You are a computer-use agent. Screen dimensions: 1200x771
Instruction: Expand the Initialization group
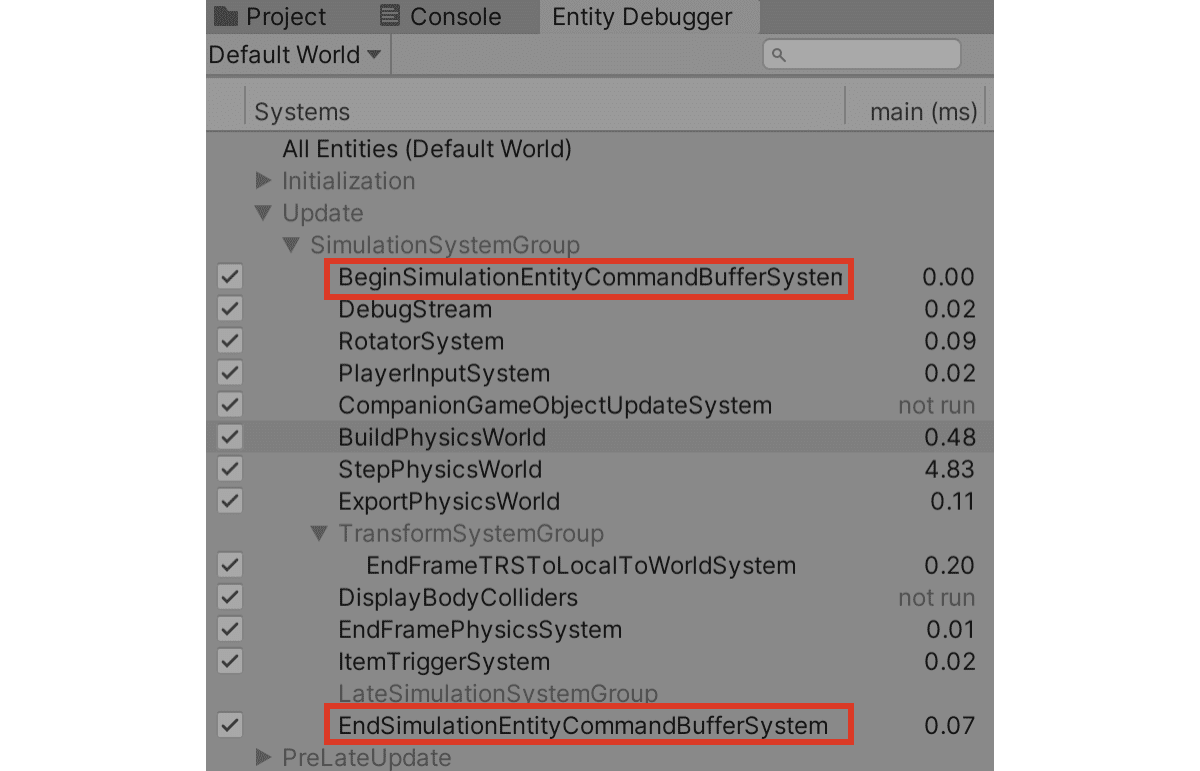264,181
